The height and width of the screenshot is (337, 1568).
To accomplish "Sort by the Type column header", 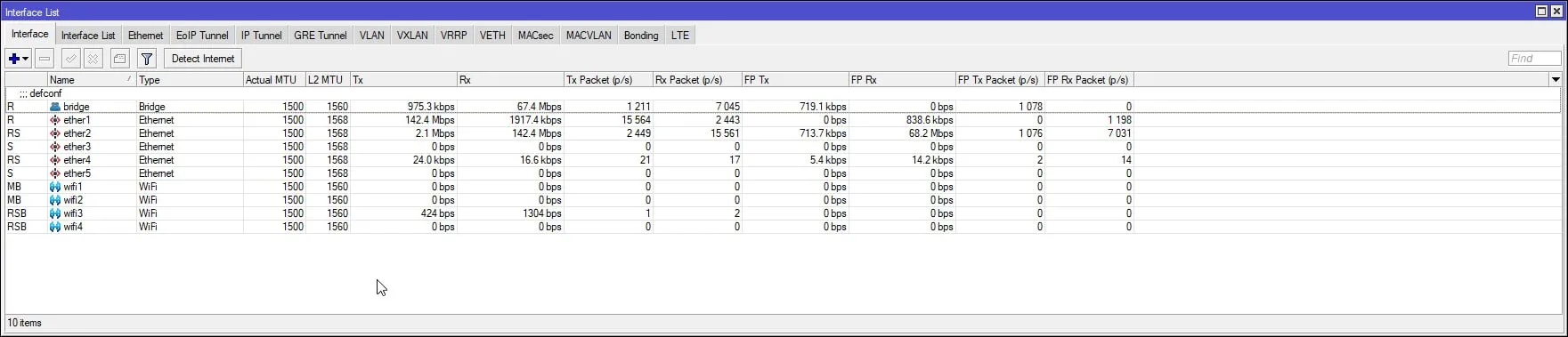I will pyautogui.click(x=190, y=80).
